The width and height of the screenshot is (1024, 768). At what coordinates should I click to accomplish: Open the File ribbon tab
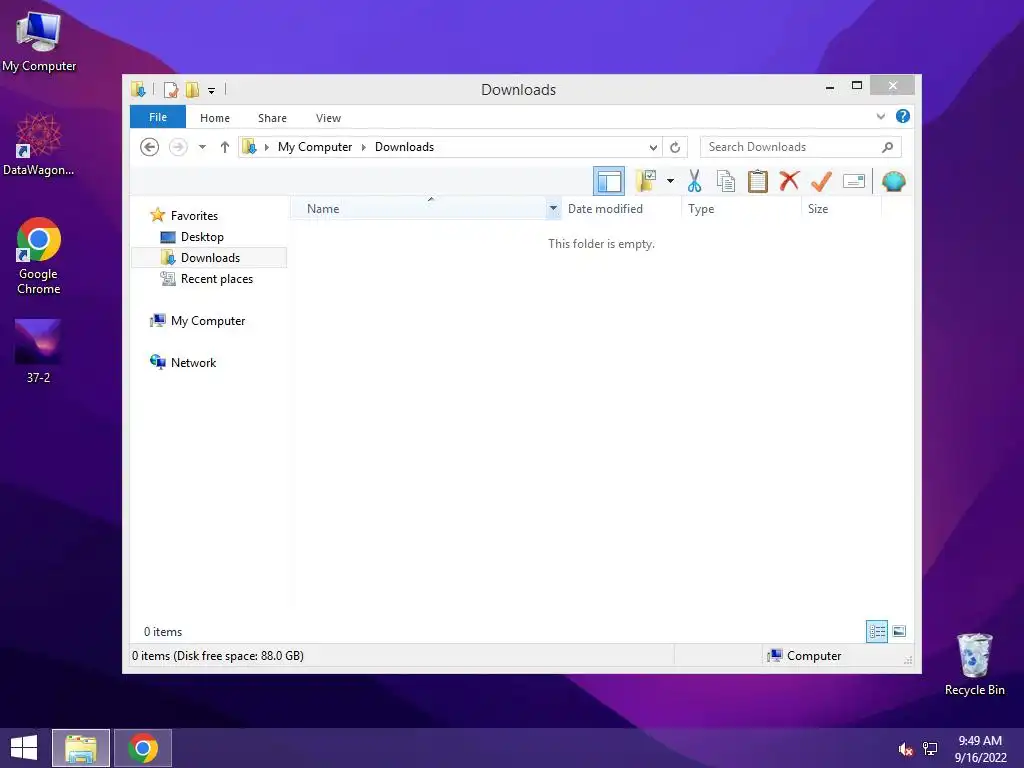point(157,117)
